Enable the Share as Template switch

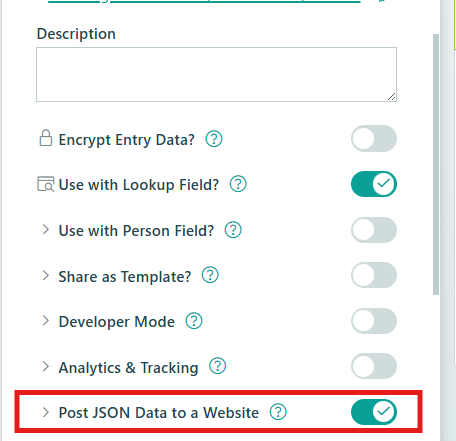pyautogui.click(x=374, y=275)
